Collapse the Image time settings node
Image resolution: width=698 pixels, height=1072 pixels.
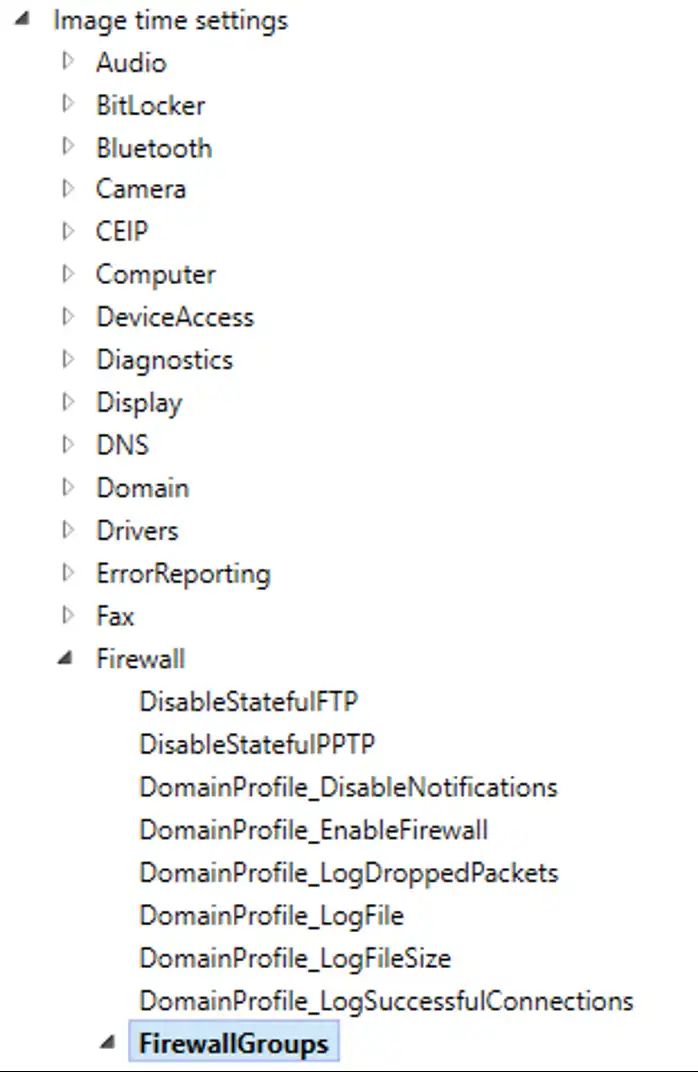click(x=23, y=19)
